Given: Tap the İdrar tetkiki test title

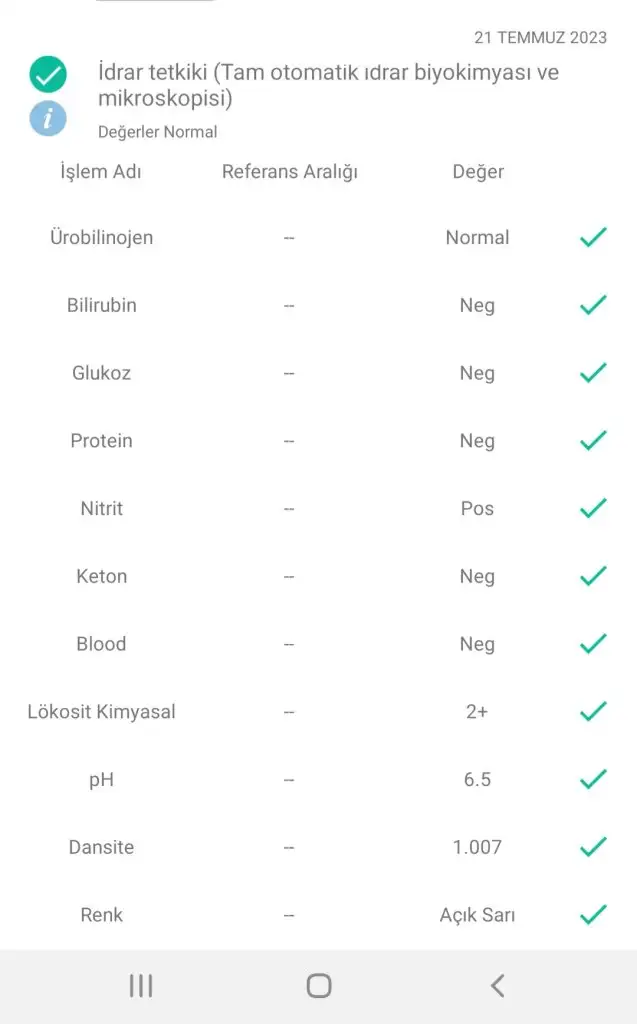Looking at the screenshot, I should coord(328,85).
